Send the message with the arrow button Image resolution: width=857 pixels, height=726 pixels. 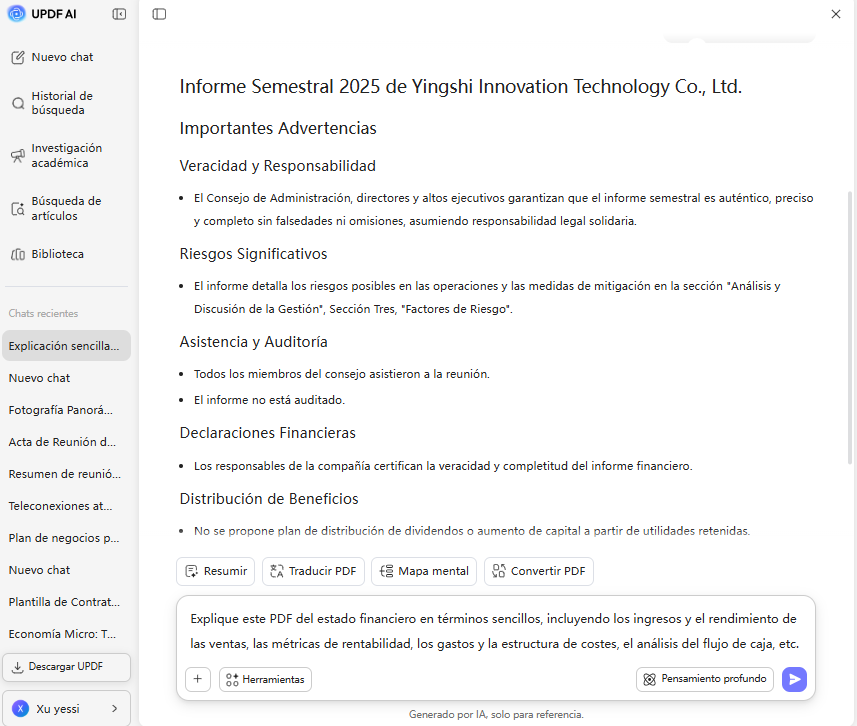(x=794, y=679)
